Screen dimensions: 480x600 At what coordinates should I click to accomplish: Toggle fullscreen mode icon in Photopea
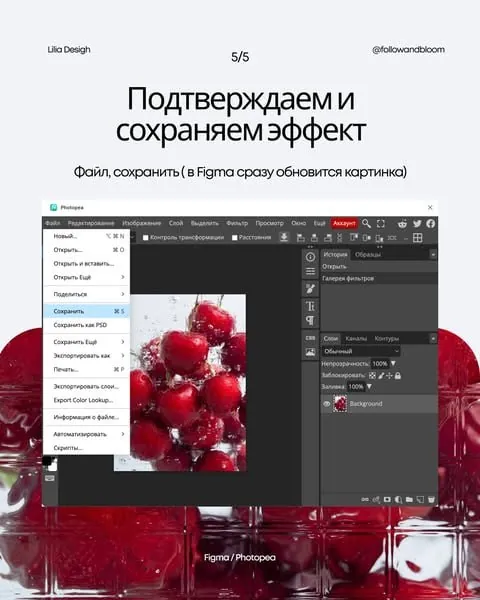(x=380, y=223)
